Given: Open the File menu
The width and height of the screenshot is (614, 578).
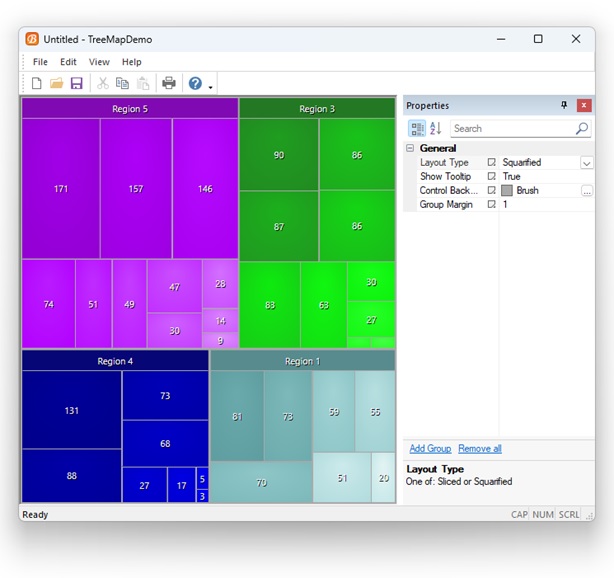Looking at the screenshot, I should pos(40,62).
